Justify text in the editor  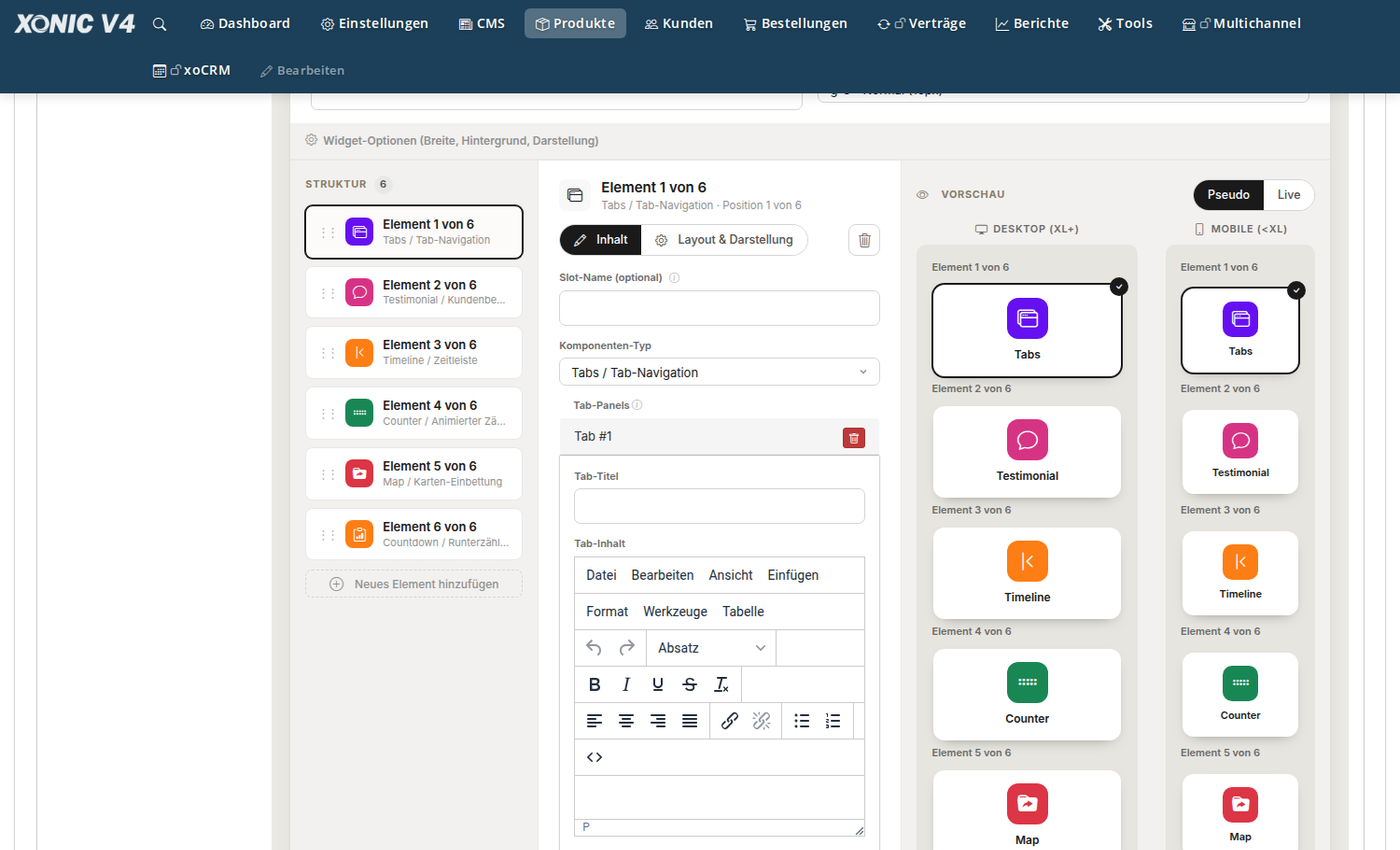pyautogui.click(x=689, y=721)
